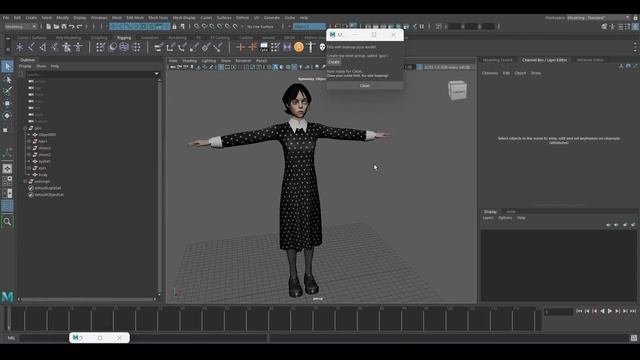Toggle MEL command line language label
The width and height of the screenshot is (640, 360).
point(11,338)
